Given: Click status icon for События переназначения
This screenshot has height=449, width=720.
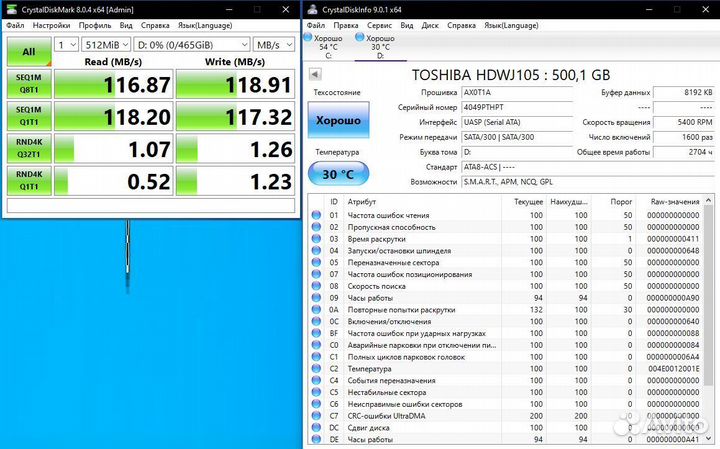Looking at the screenshot, I should (316, 380).
